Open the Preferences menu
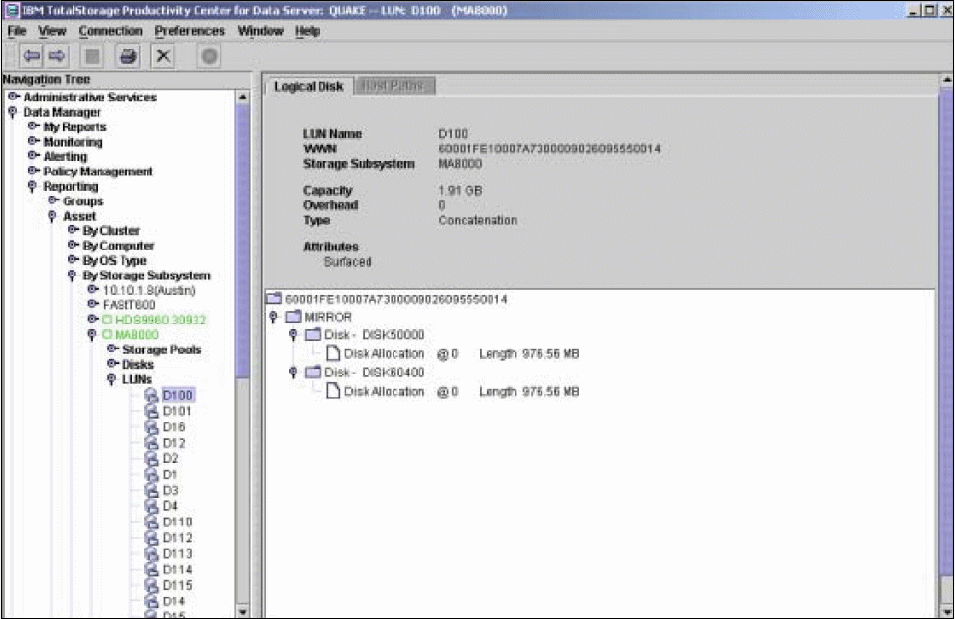The height and width of the screenshot is (619, 955). click(x=192, y=30)
